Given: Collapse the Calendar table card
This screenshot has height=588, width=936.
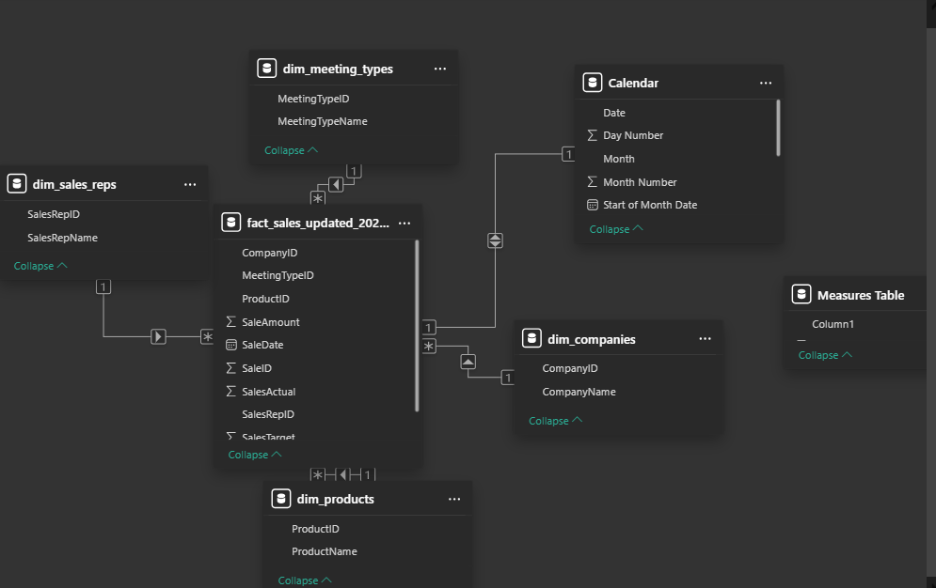Looking at the screenshot, I should (x=615, y=229).
